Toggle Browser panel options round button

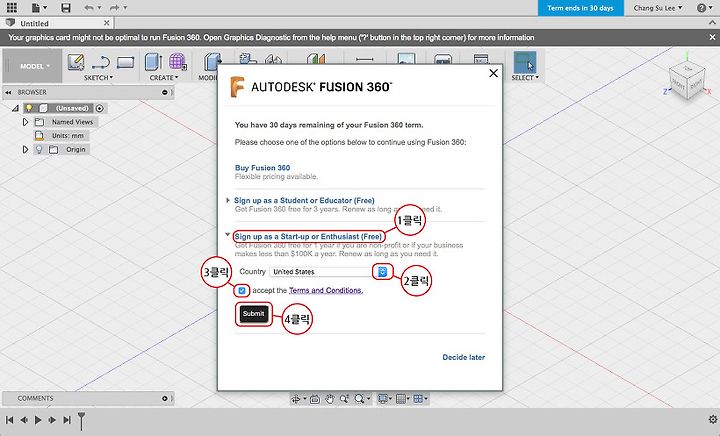click(164, 92)
